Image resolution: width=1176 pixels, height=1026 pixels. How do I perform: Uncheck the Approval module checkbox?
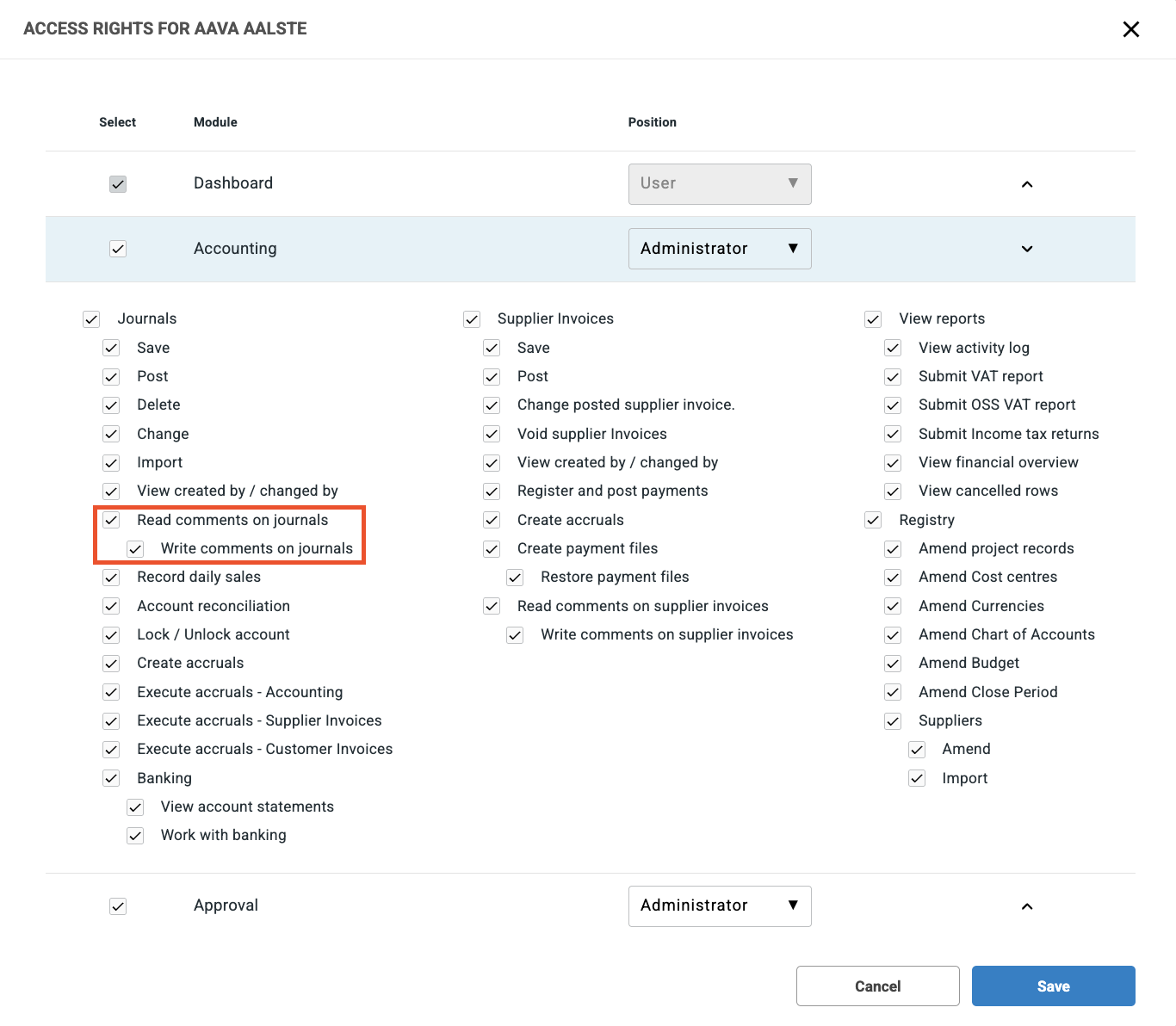coord(118,906)
